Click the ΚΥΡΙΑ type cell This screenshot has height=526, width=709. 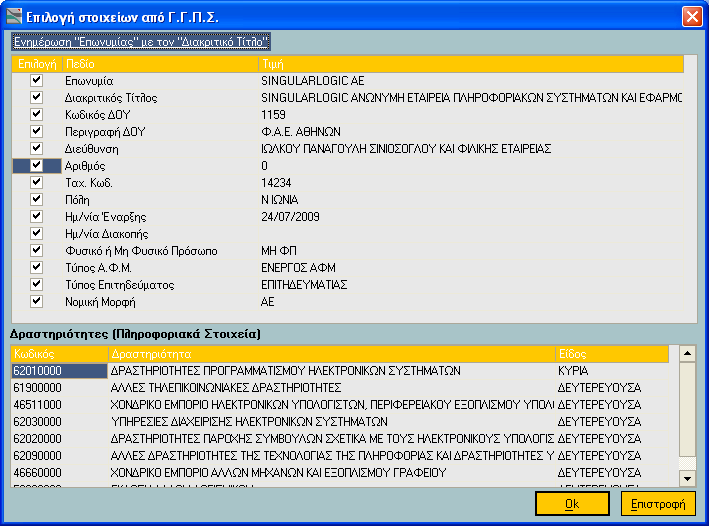tap(572, 371)
